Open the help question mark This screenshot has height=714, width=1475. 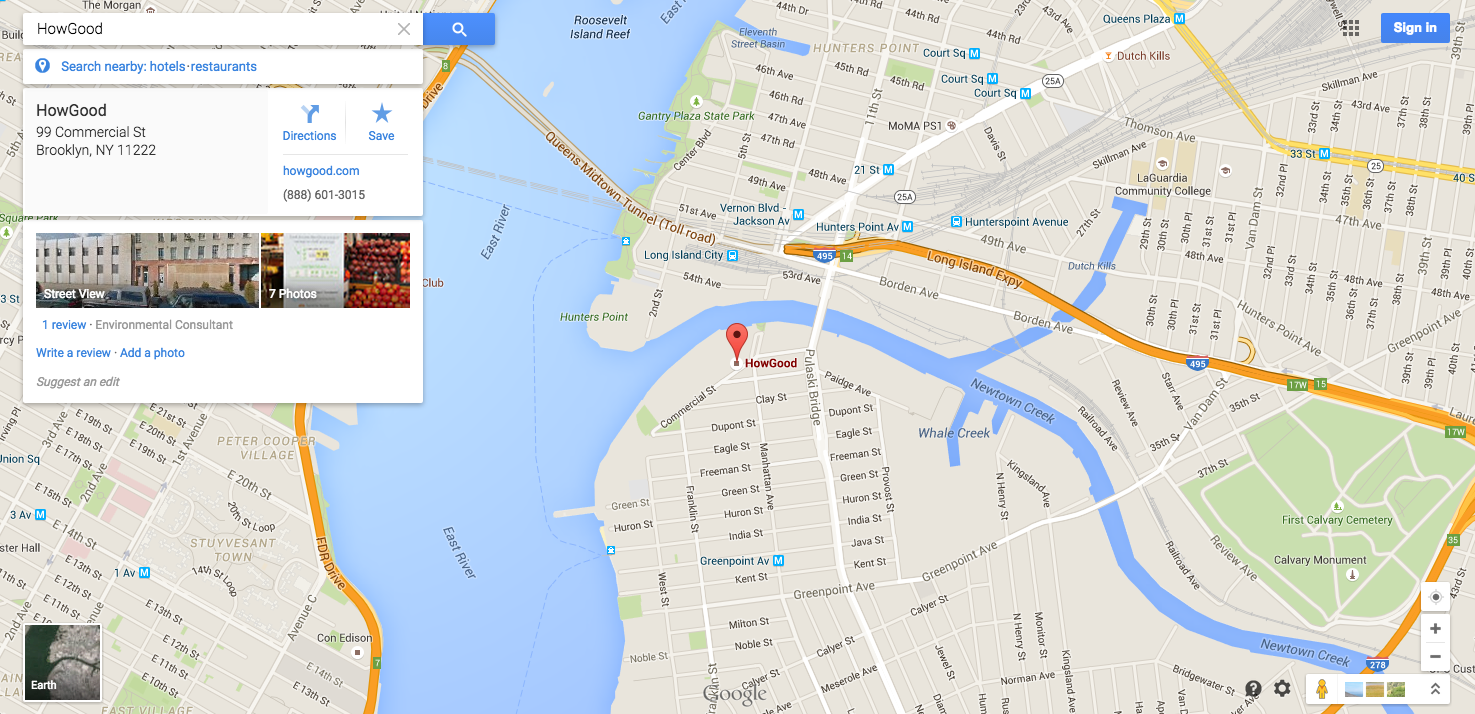click(x=1253, y=689)
